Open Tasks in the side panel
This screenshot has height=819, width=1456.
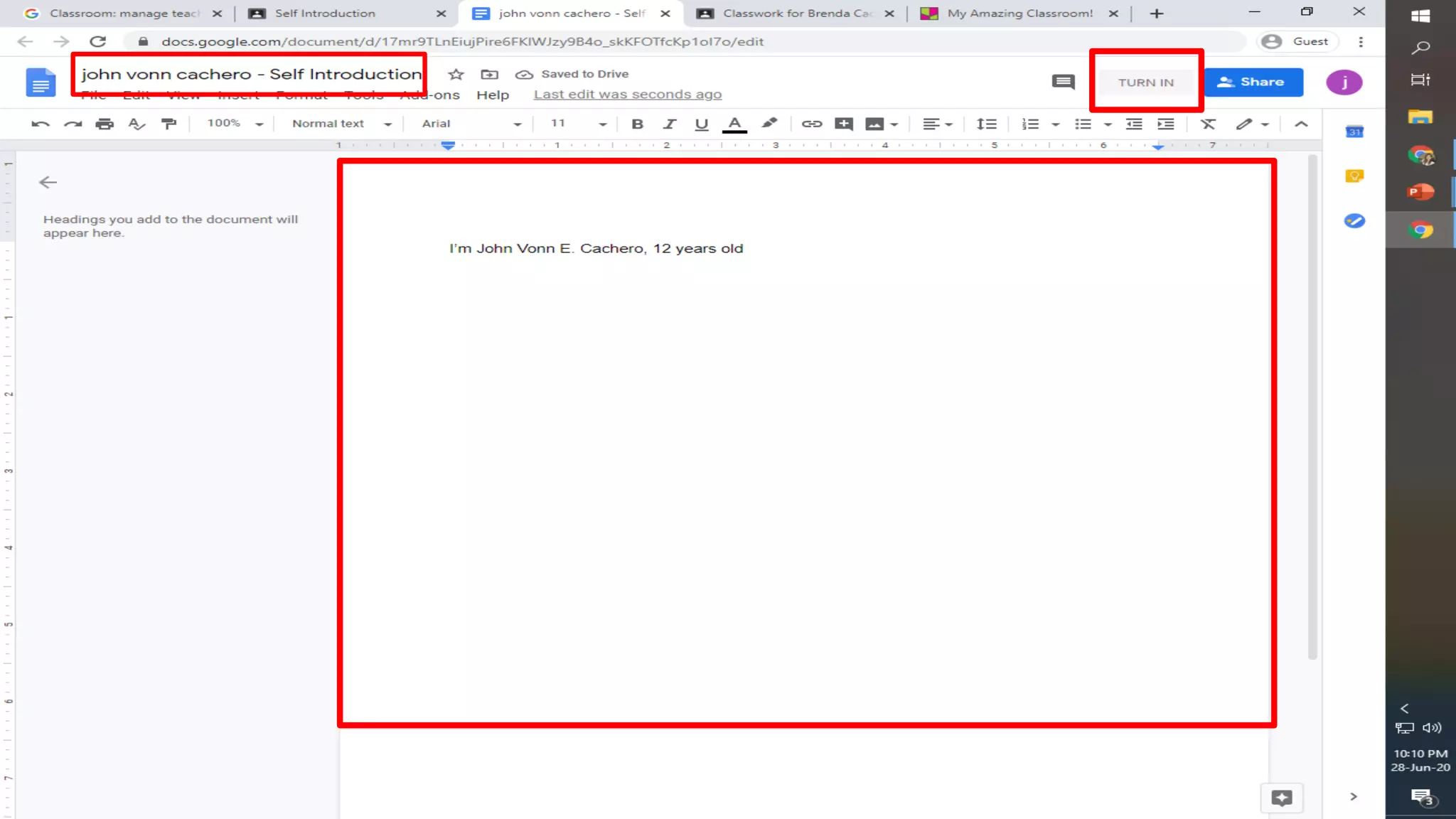coord(1354,221)
